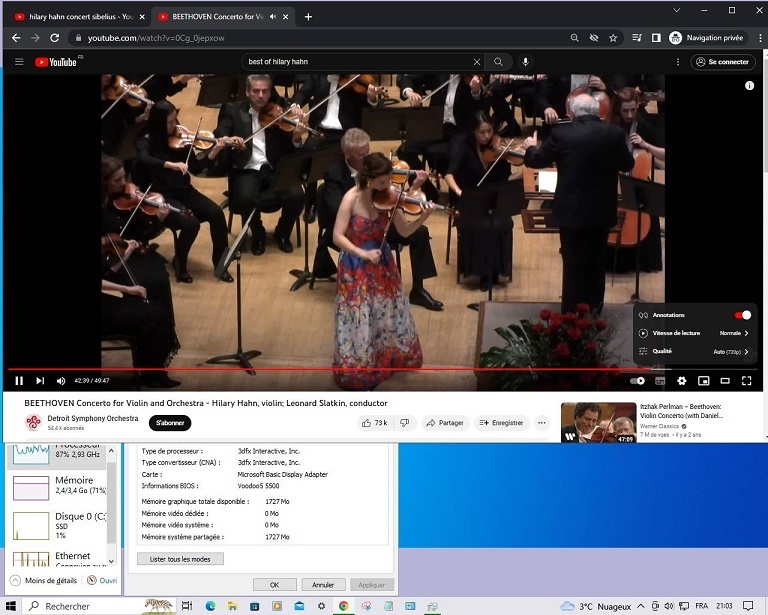Screen dimensions: 768x615
Task: Like the video with 73 k likes
Action: point(375,423)
